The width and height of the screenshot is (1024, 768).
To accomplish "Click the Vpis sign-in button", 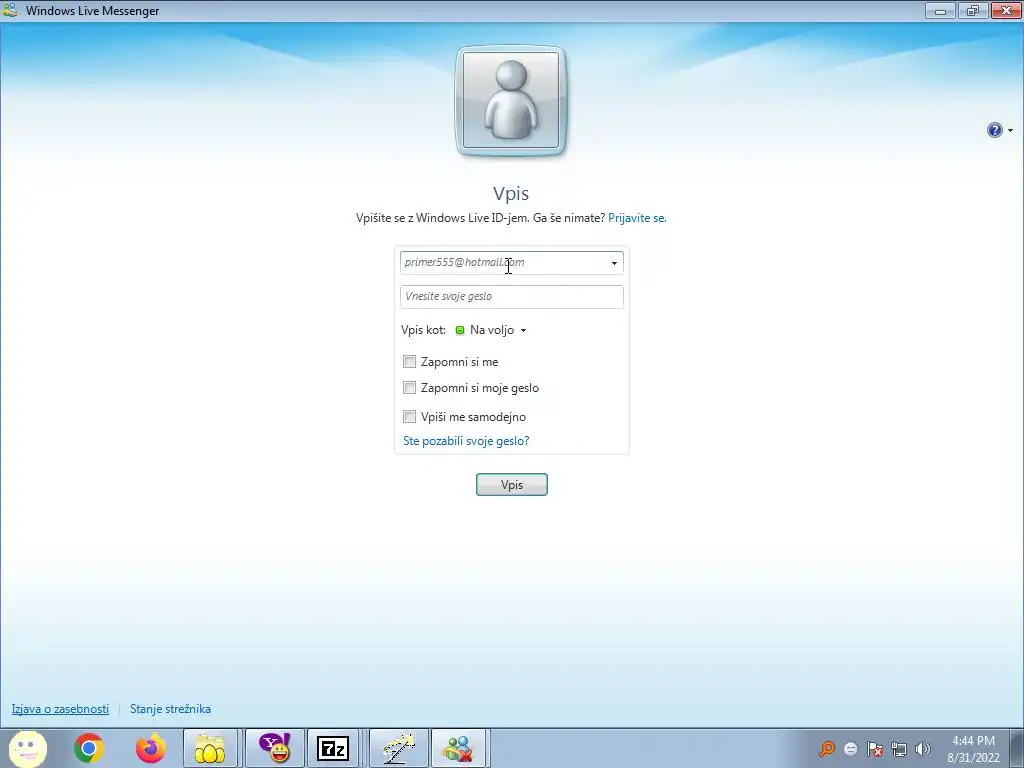I will click(x=511, y=485).
